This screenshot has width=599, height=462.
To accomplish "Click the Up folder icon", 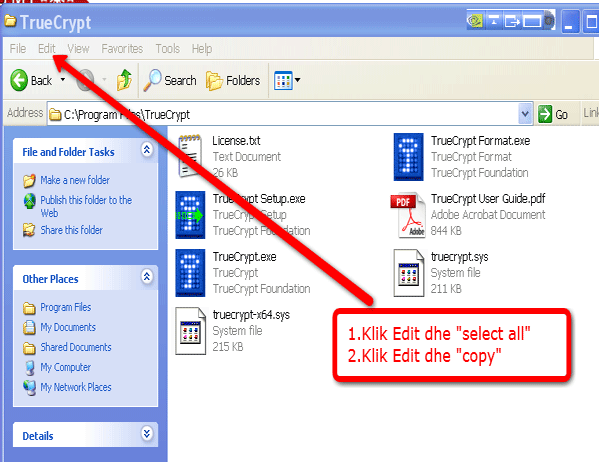I will 124,80.
